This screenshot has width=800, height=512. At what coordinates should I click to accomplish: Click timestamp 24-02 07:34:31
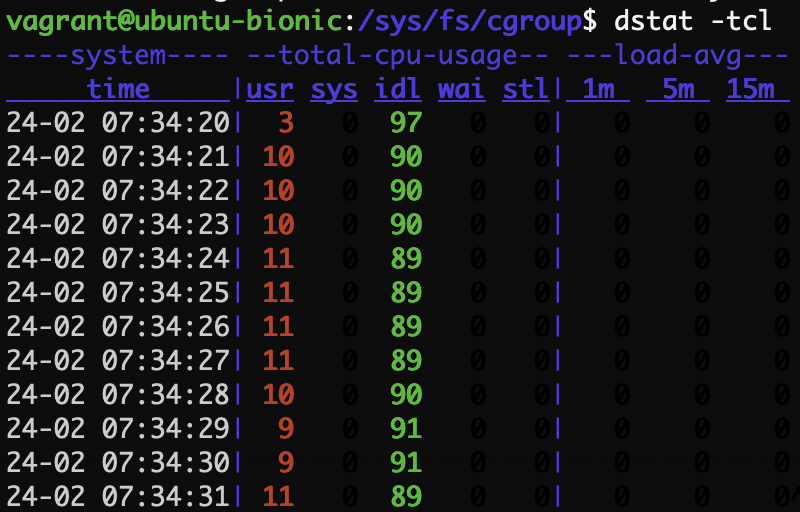pos(118,496)
